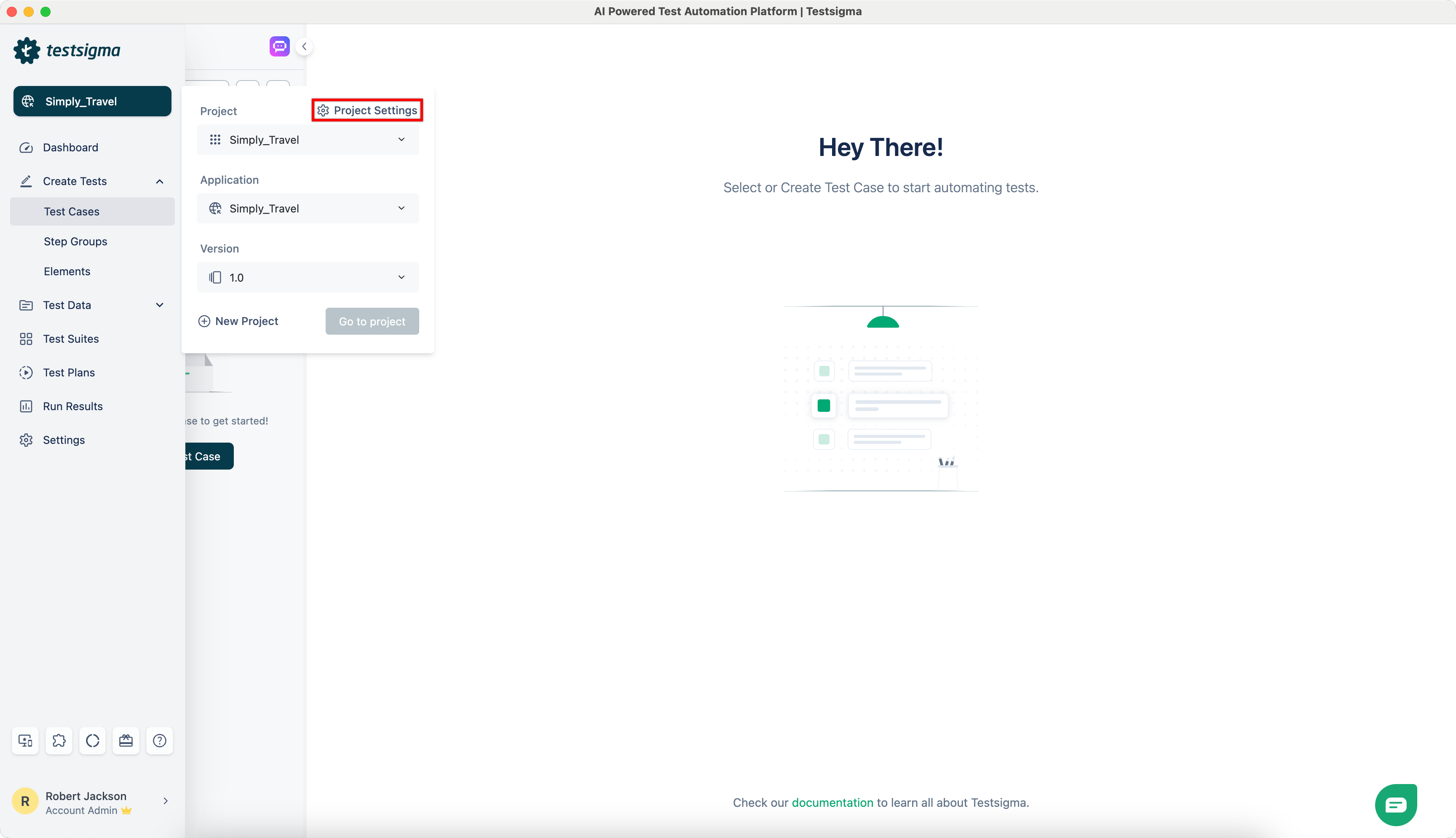Click the testsigma wordmark text
The height and width of the screenshot is (838, 1456).
[x=83, y=51]
